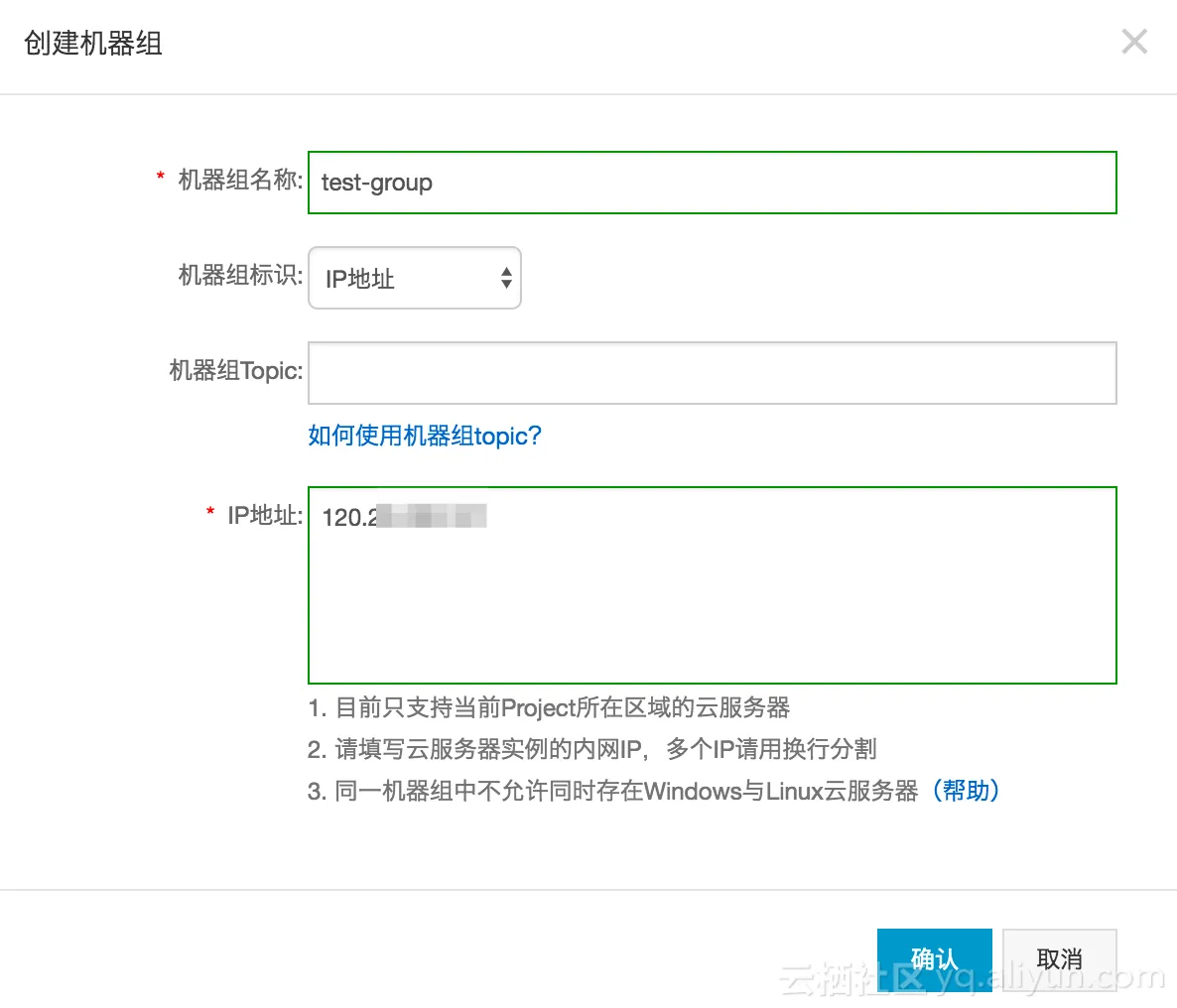Click the 机器组名称: label
1177x1008 pixels.
pos(240,181)
